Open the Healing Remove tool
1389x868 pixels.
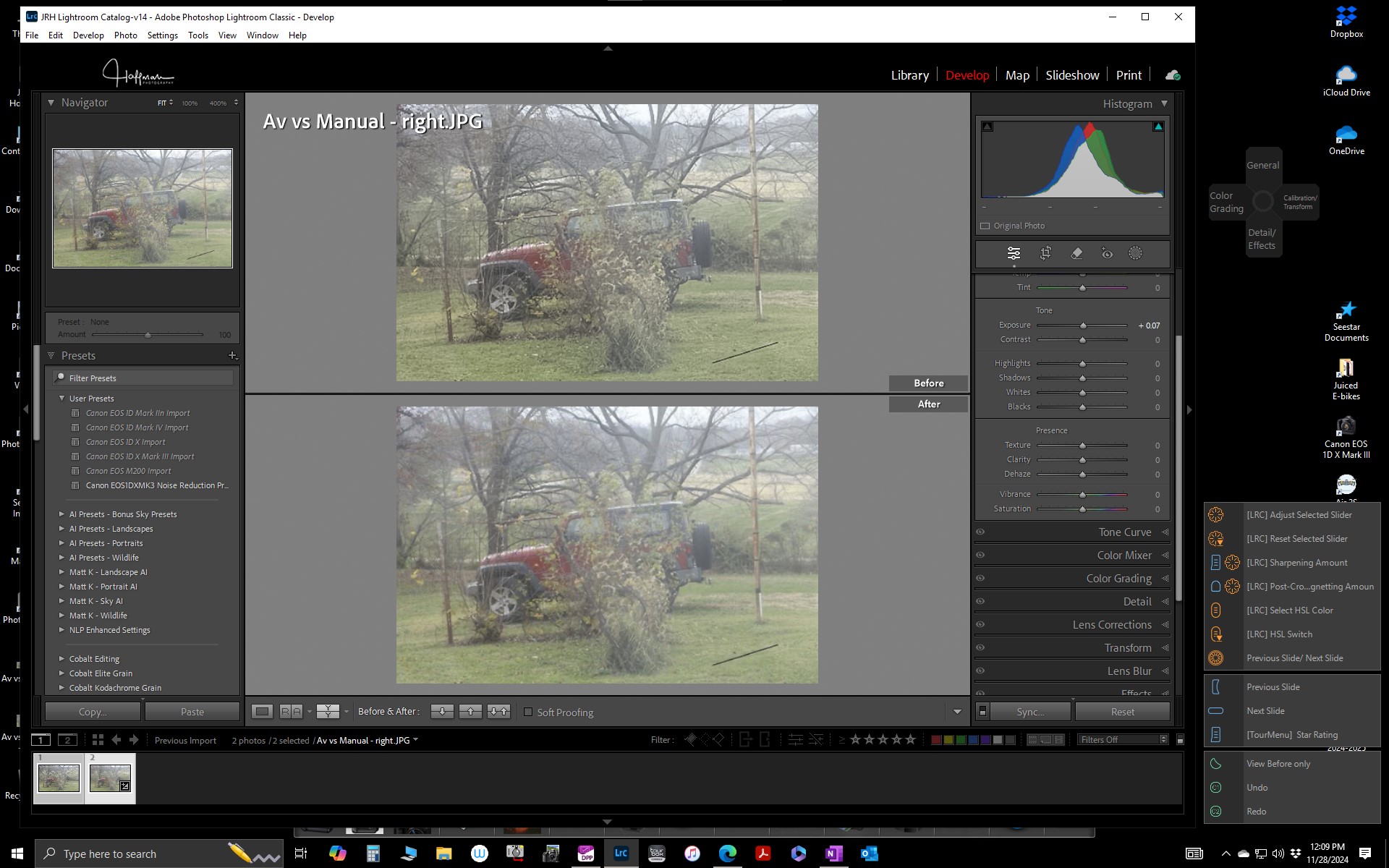1077,253
